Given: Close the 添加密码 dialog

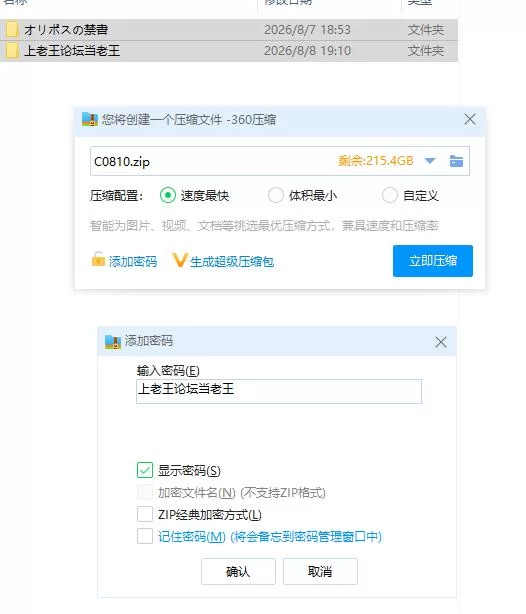Looking at the screenshot, I should tap(441, 342).
